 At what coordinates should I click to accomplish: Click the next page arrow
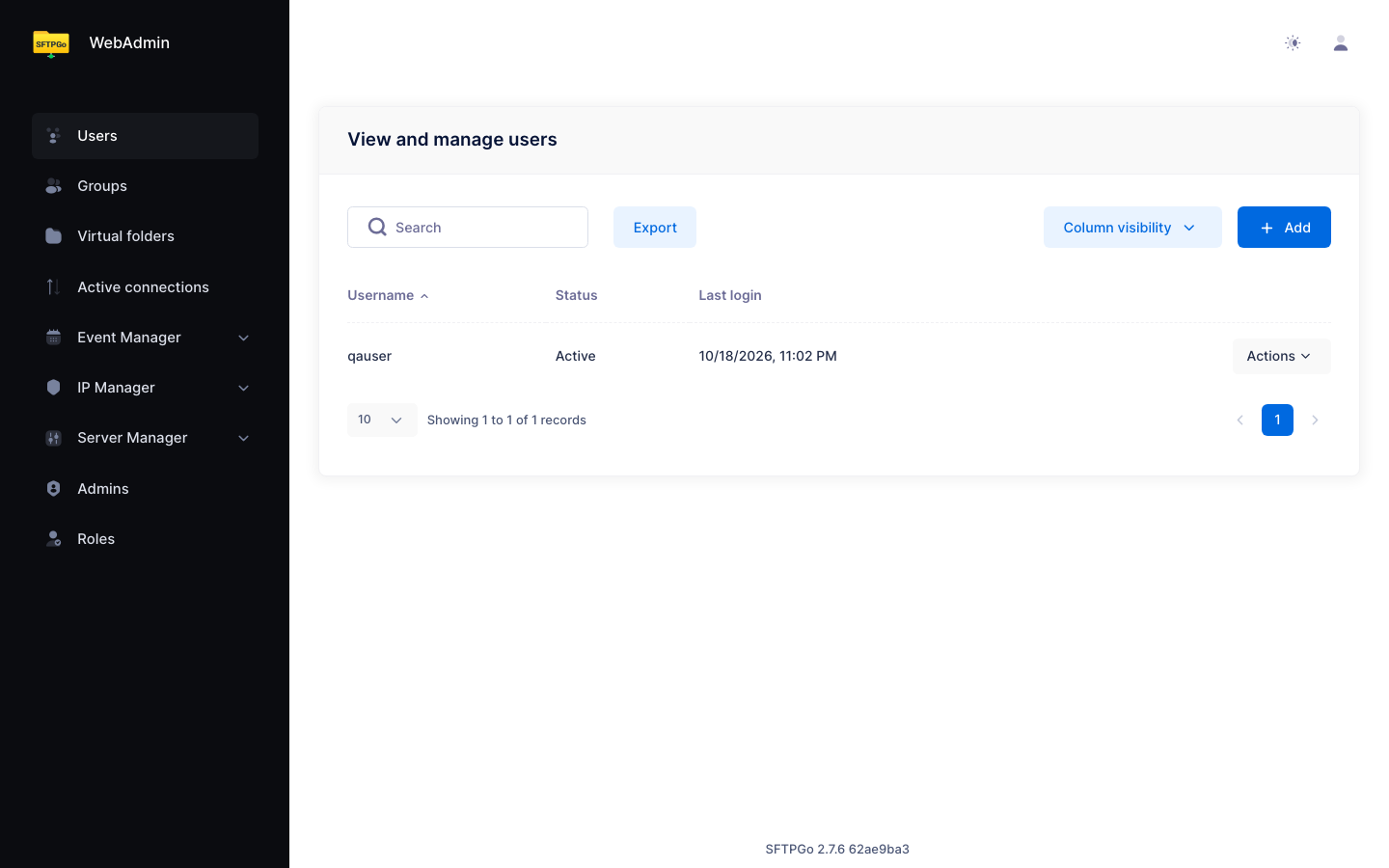[x=1315, y=420]
